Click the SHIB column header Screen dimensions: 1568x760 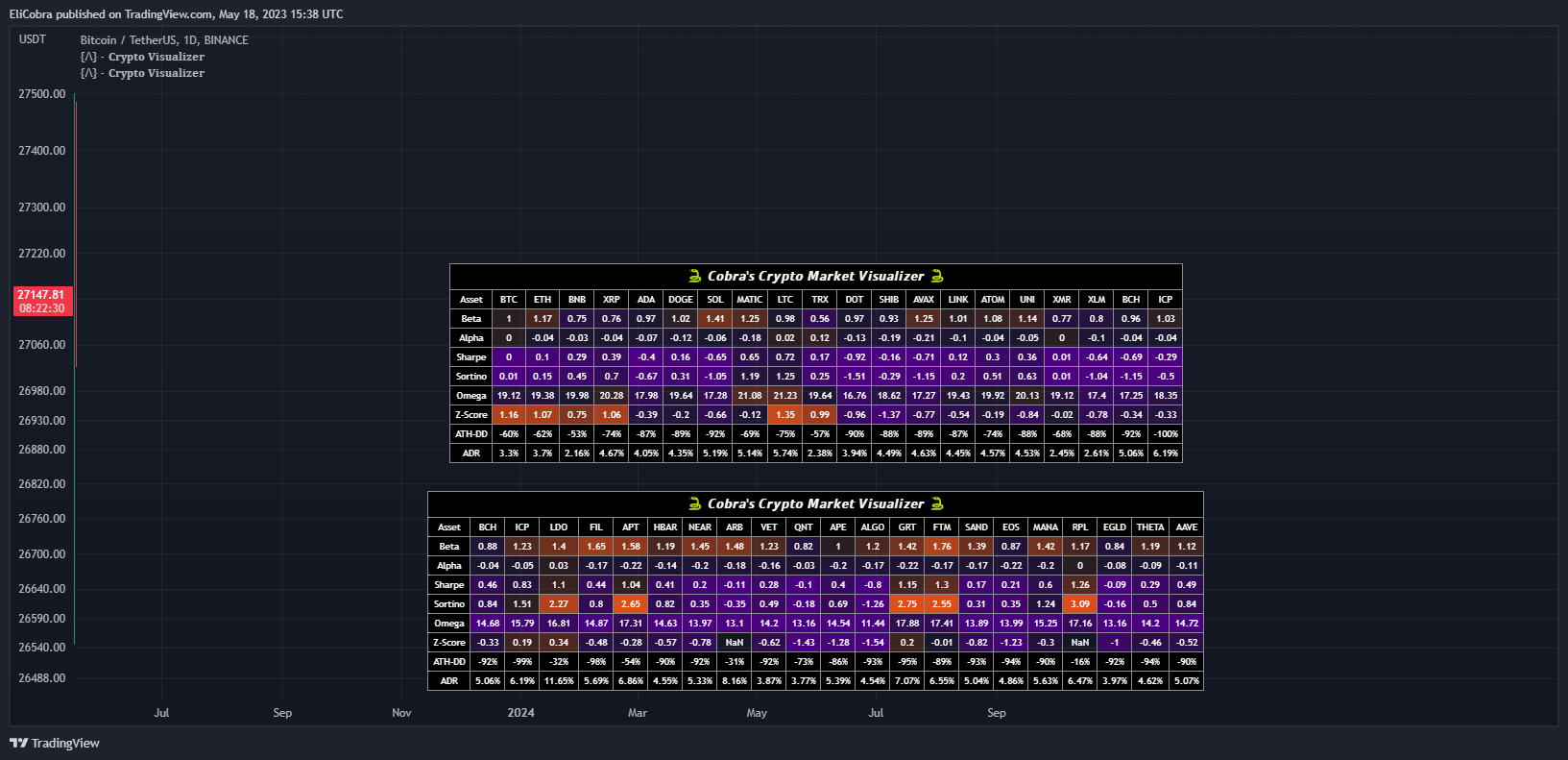click(889, 300)
